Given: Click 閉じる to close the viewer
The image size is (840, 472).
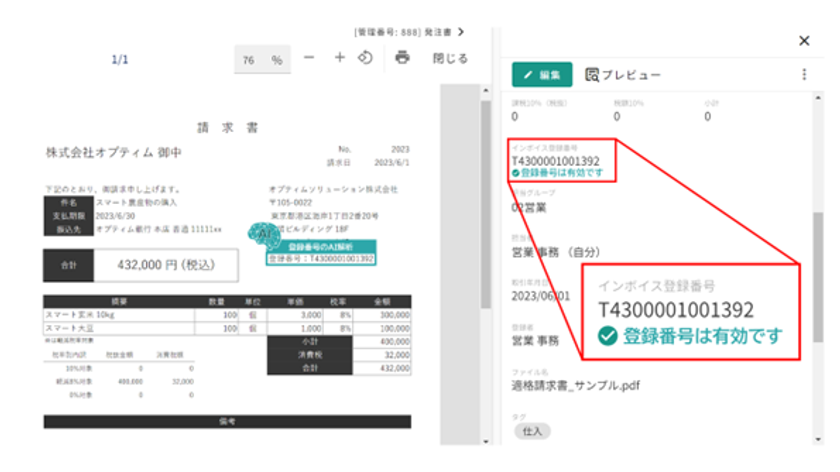Looking at the screenshot, I should [451, 58].
